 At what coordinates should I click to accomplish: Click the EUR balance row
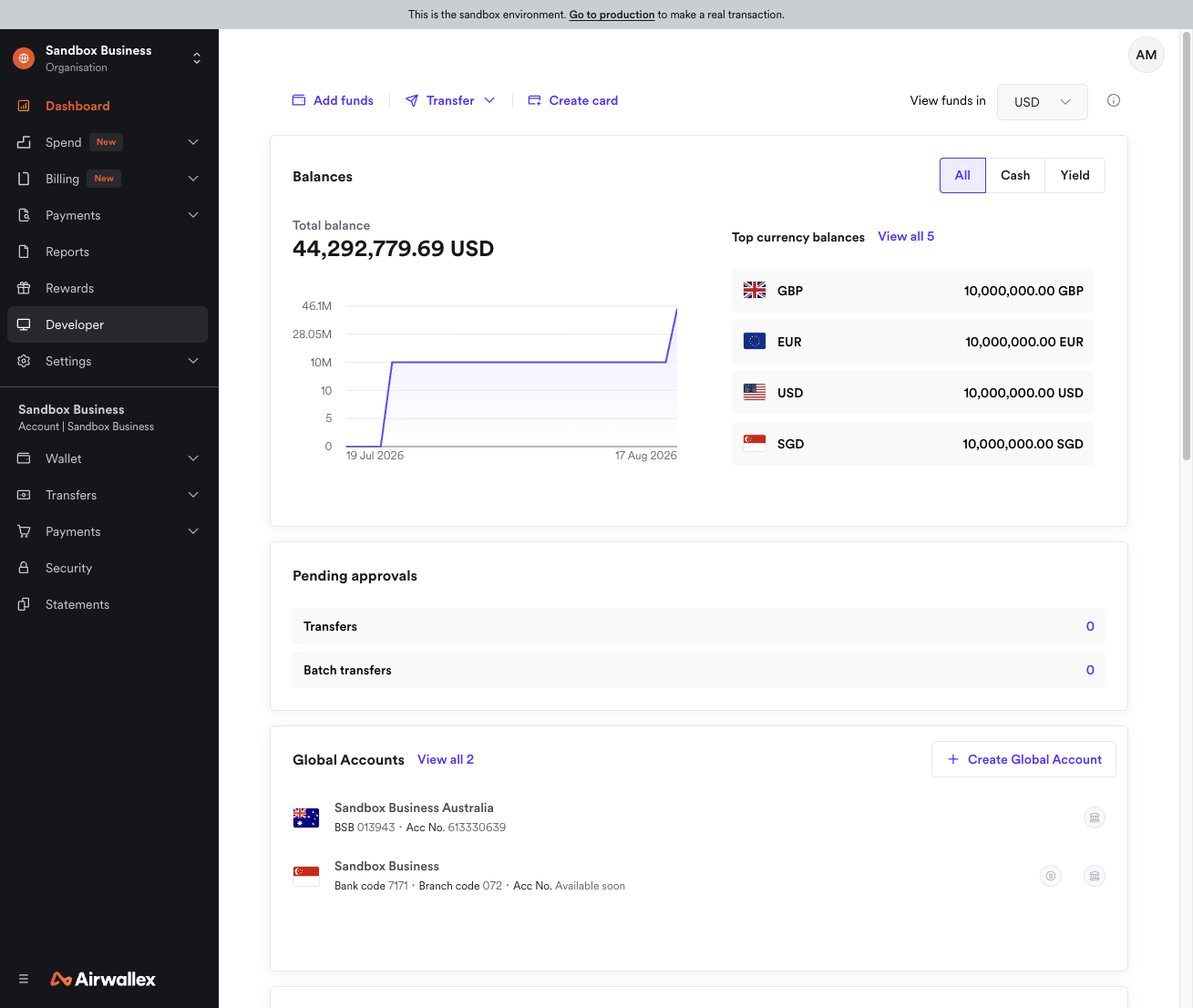(913, 342)
